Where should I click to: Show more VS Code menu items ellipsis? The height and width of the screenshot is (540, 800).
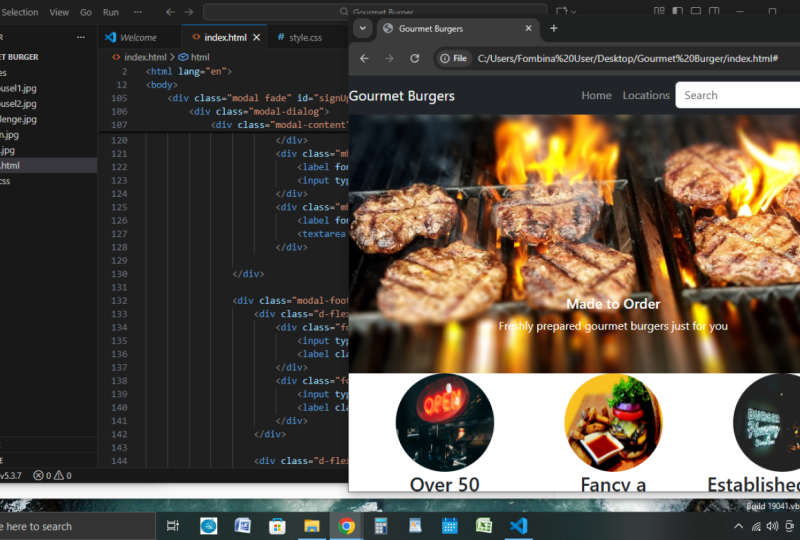point(138,12)
